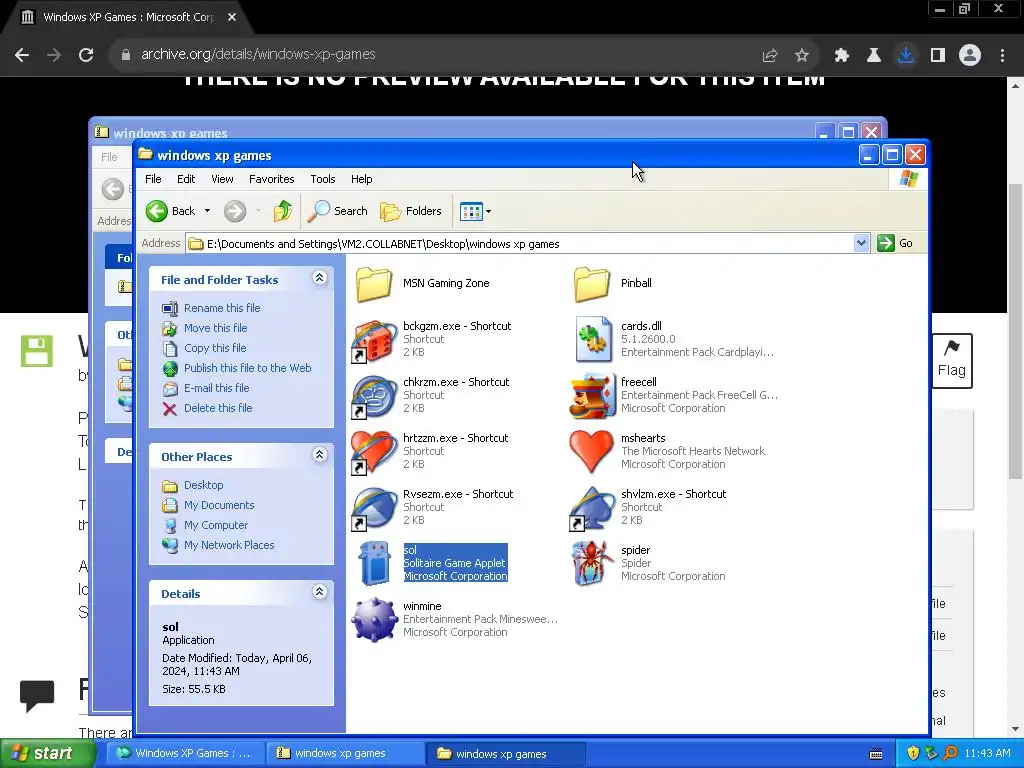Viewport: 1024px width, 768px height.
Task: Click the browser page vertical scrollbar
Action: [1016, 330]
